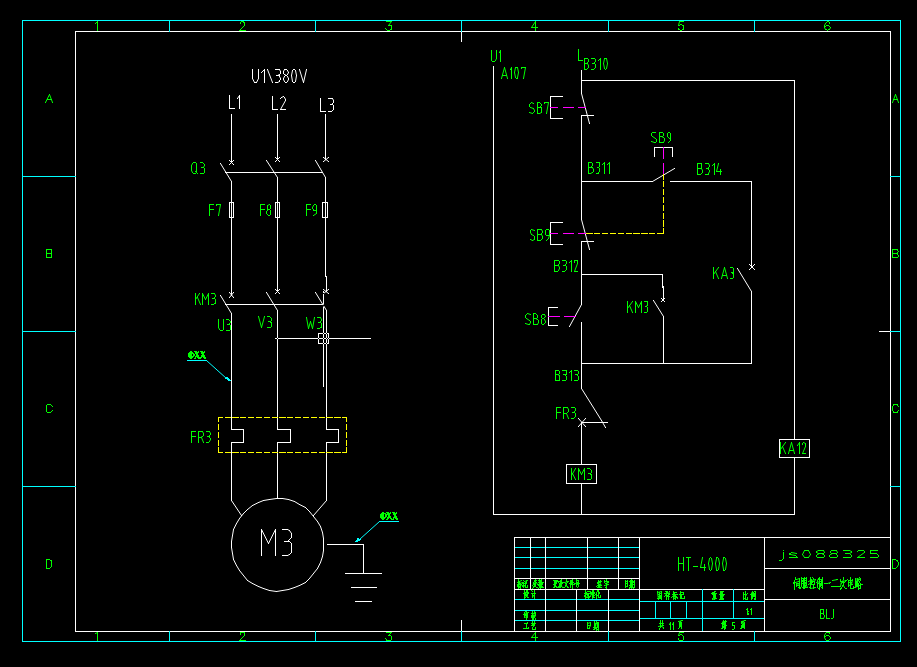
Task: Click the SB9 label above the upper contact
Action: point(661,138)
